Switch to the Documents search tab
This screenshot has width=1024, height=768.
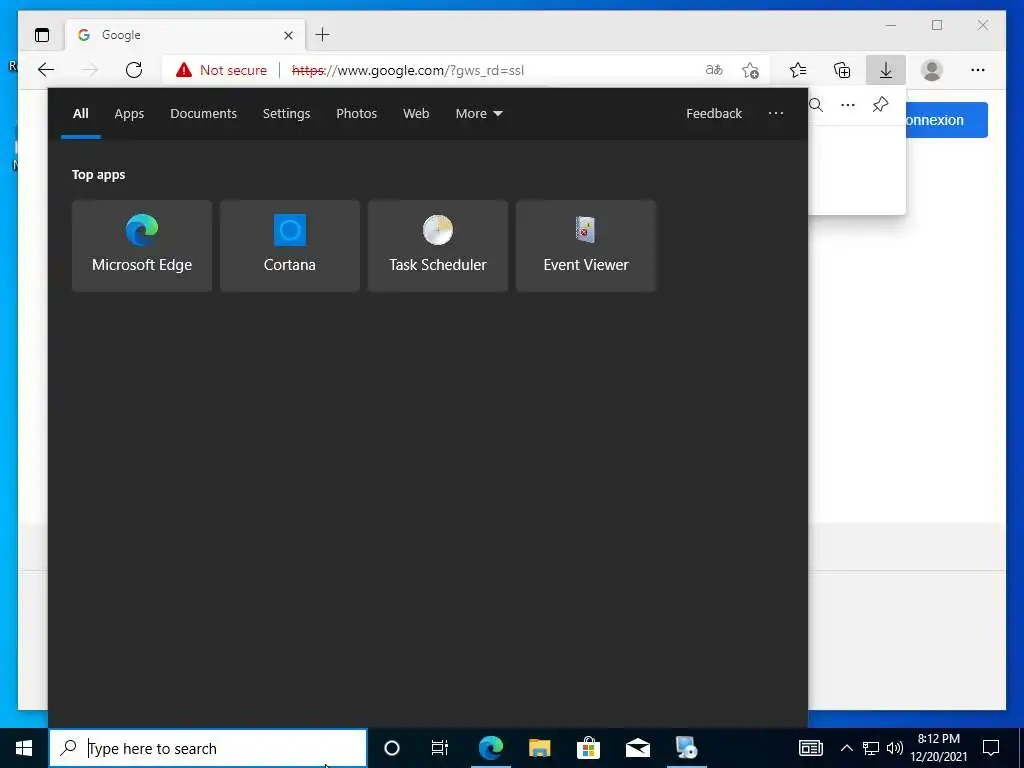(203, 114)
